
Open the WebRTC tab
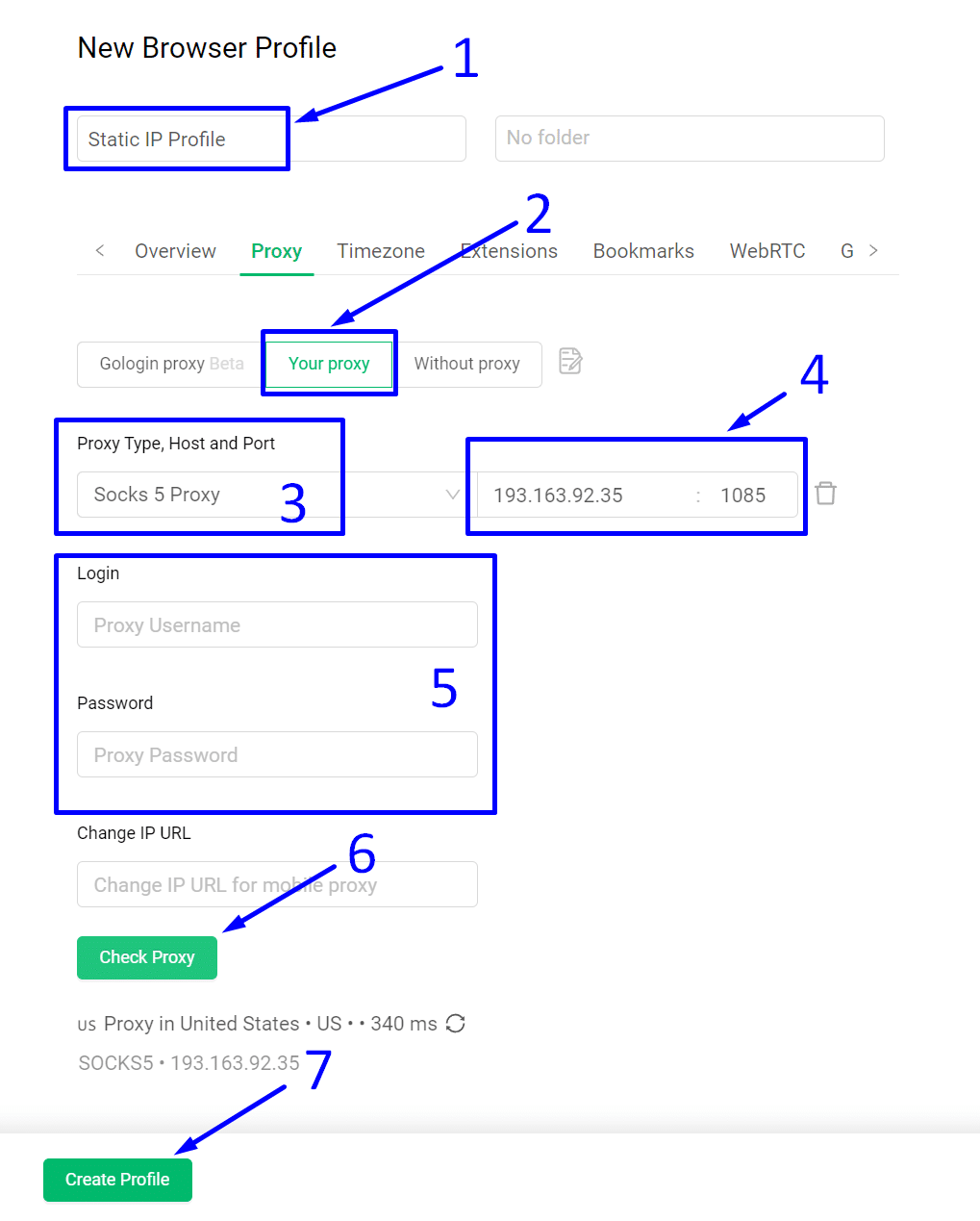[767, 251]
